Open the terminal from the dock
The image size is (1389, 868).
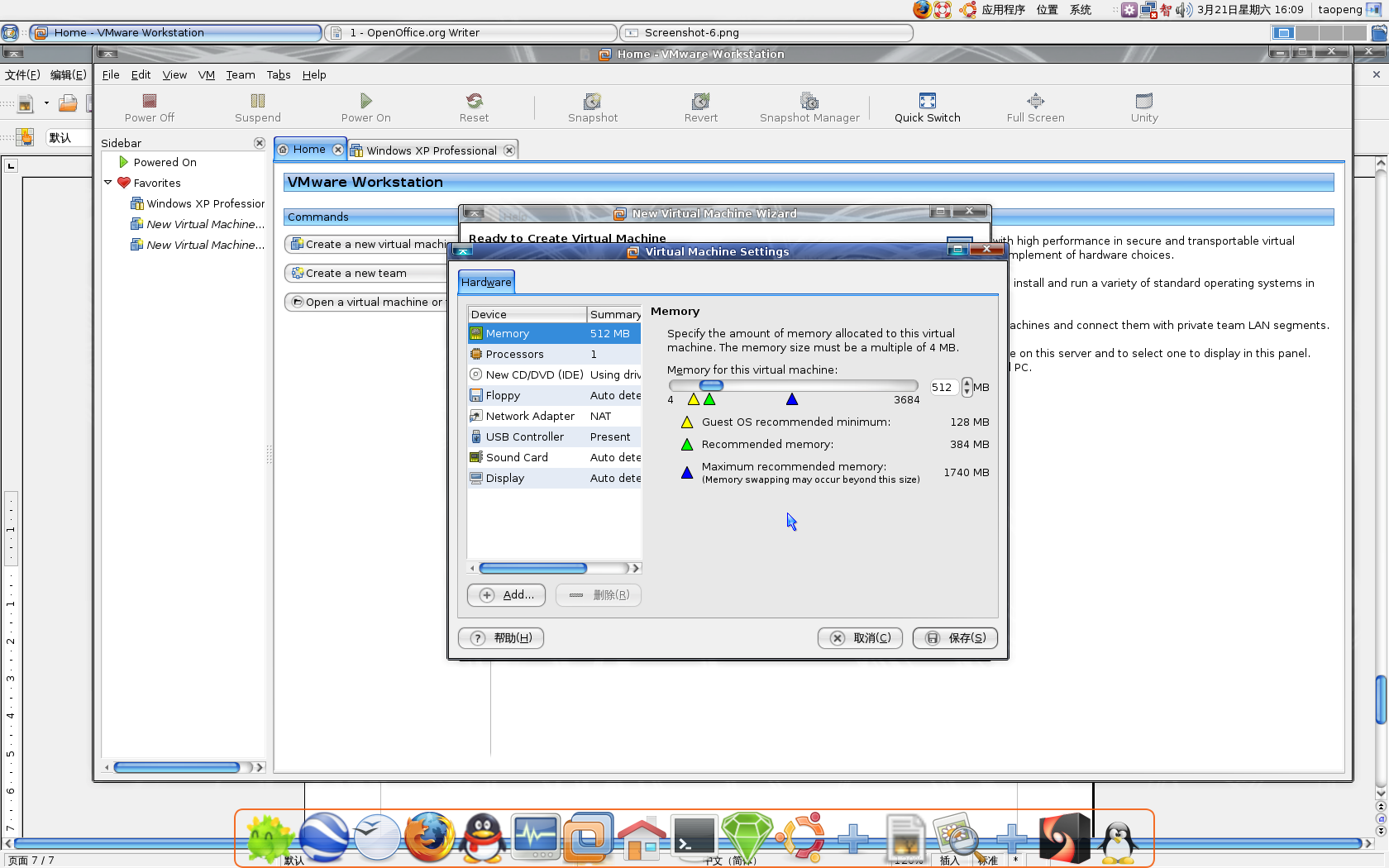pyautogui.click(x=694, y=837)
